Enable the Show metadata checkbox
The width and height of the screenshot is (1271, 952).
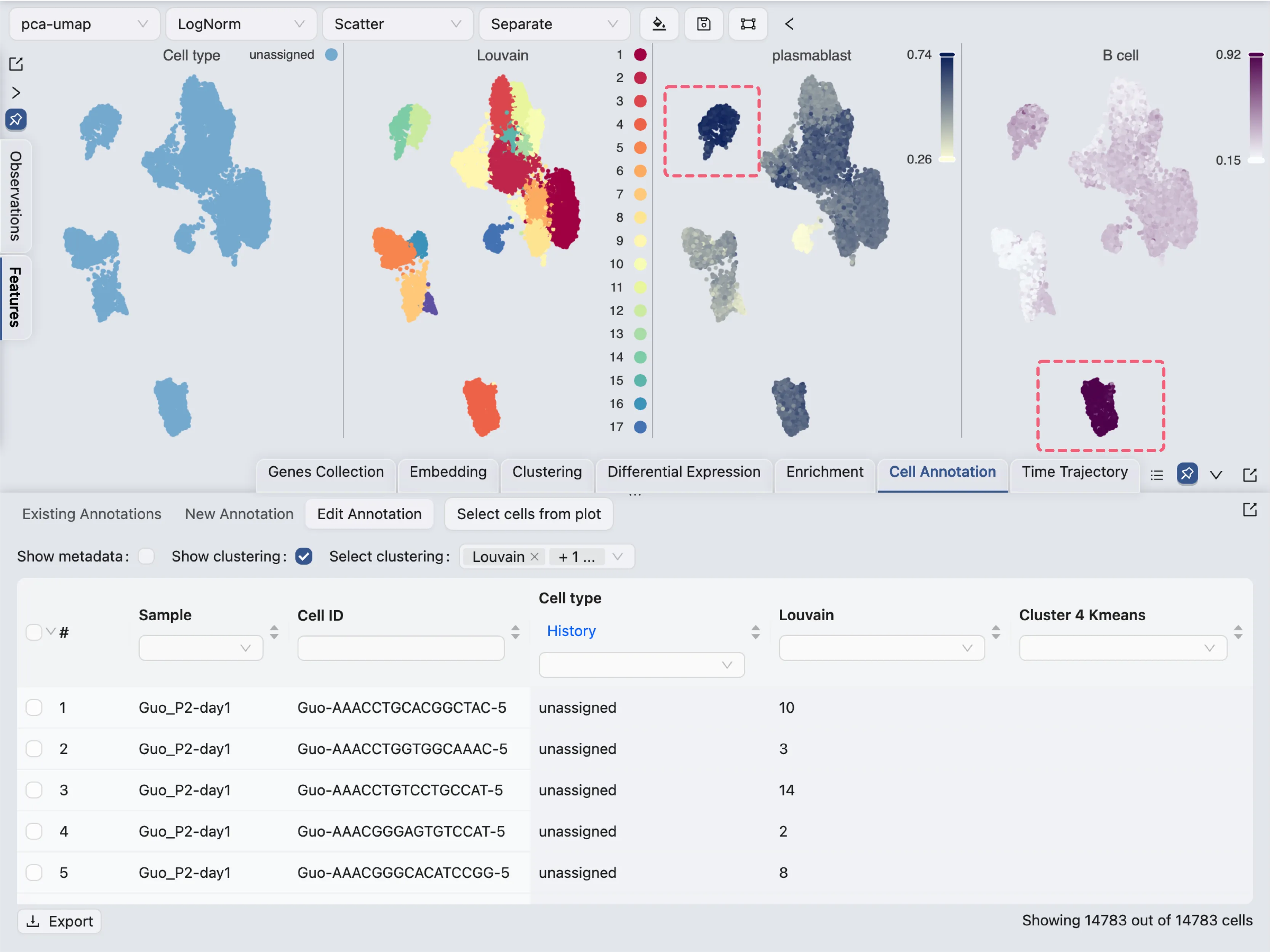tap(146, 556)
